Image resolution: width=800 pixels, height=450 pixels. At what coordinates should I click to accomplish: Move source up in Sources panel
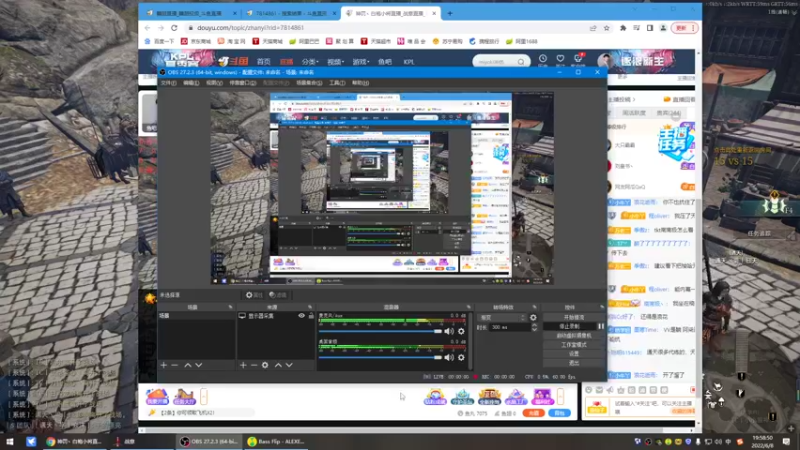click(278, 365)
